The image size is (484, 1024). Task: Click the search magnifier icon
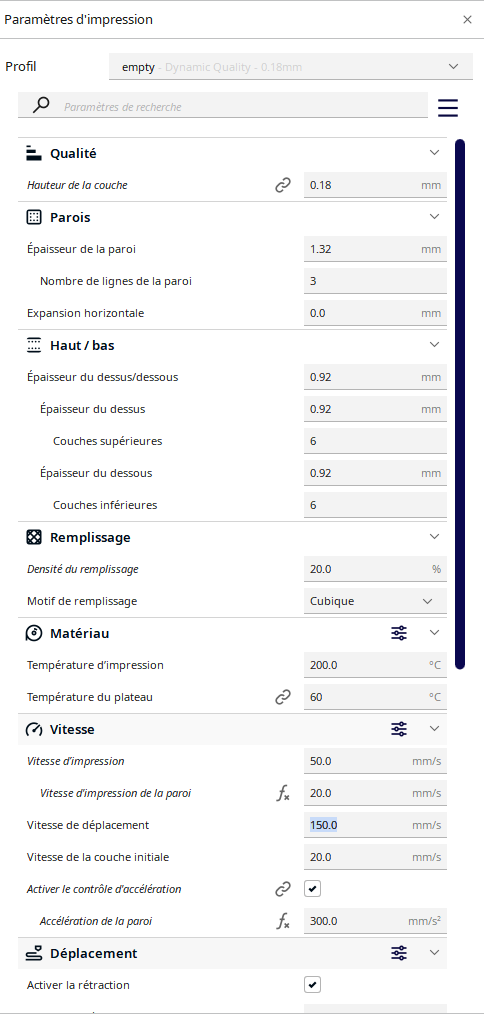(41, 104)
